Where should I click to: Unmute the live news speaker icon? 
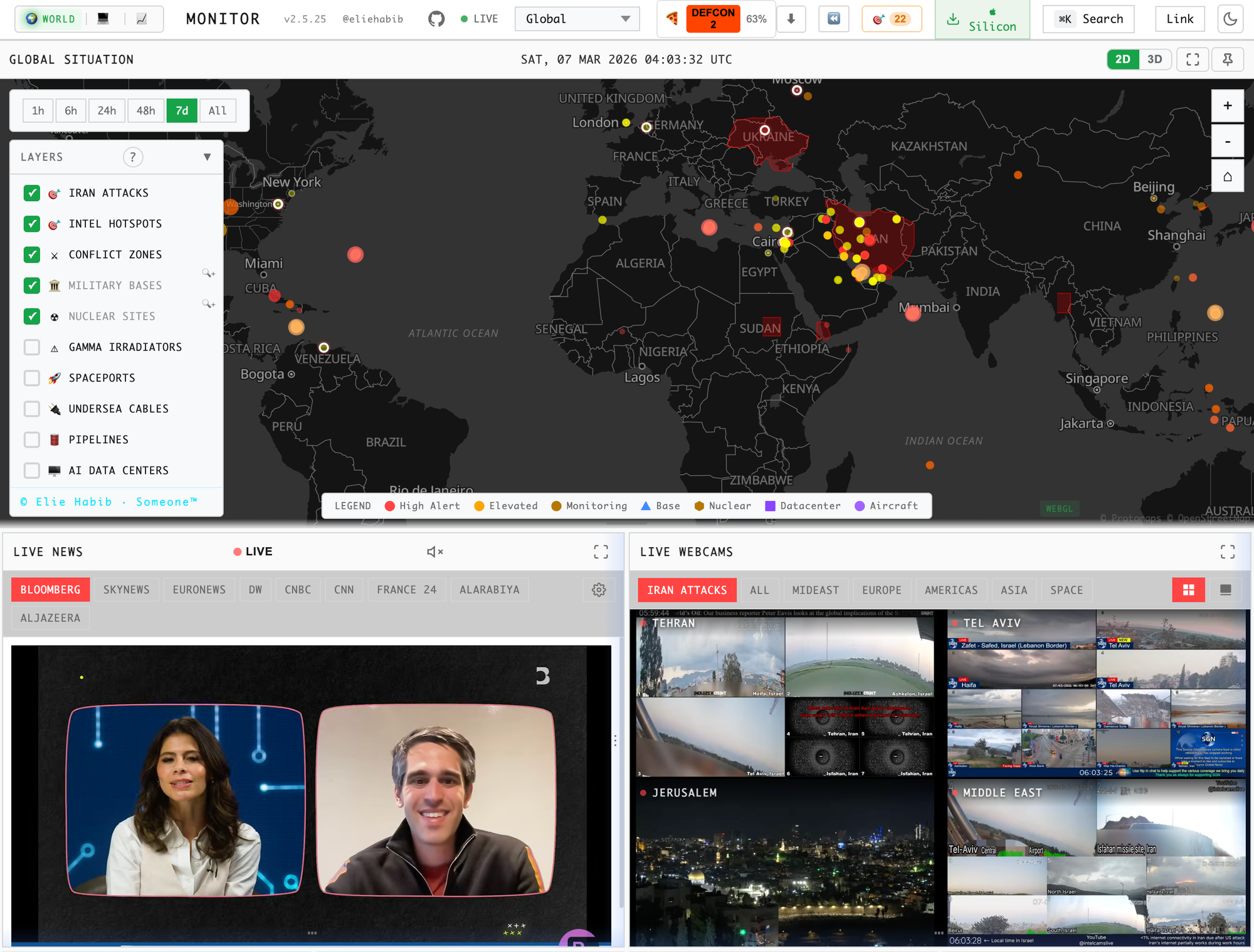(x=435, y=552)
